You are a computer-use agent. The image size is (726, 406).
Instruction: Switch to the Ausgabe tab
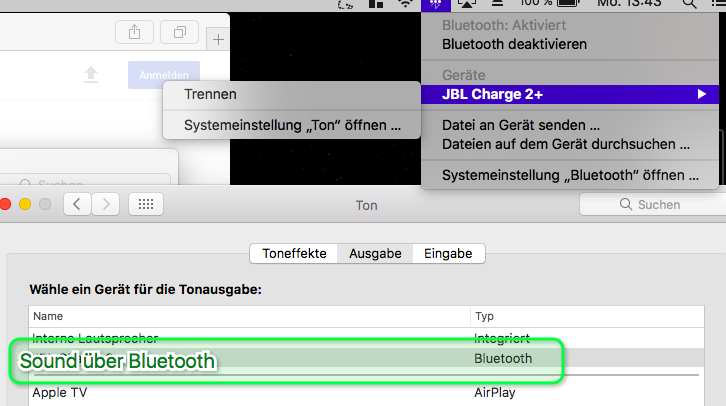[375, 254]
